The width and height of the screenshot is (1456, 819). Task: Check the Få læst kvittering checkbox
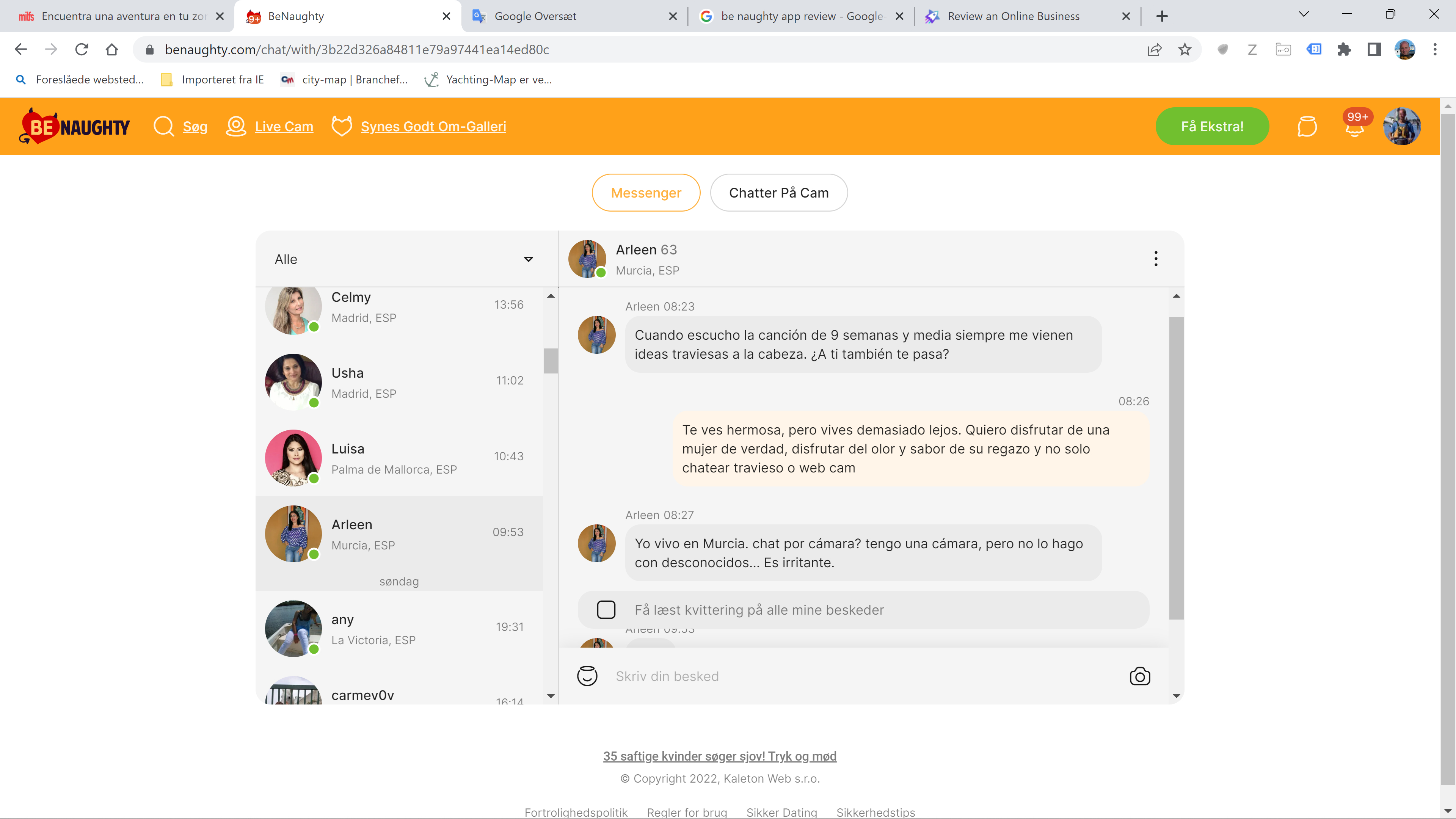coord(606,609)
